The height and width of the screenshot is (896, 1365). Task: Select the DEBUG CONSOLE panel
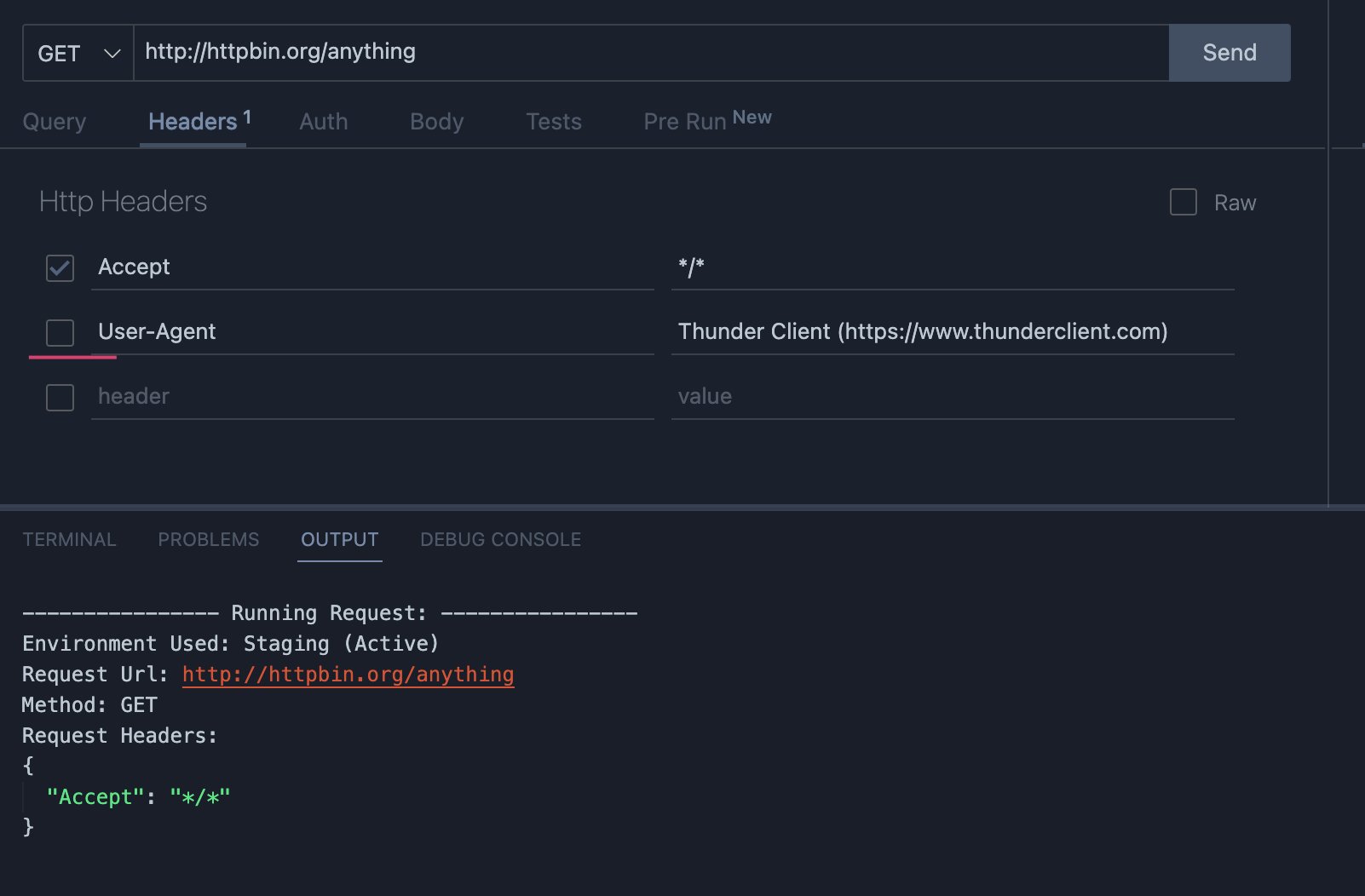click(x=500, y=539)
